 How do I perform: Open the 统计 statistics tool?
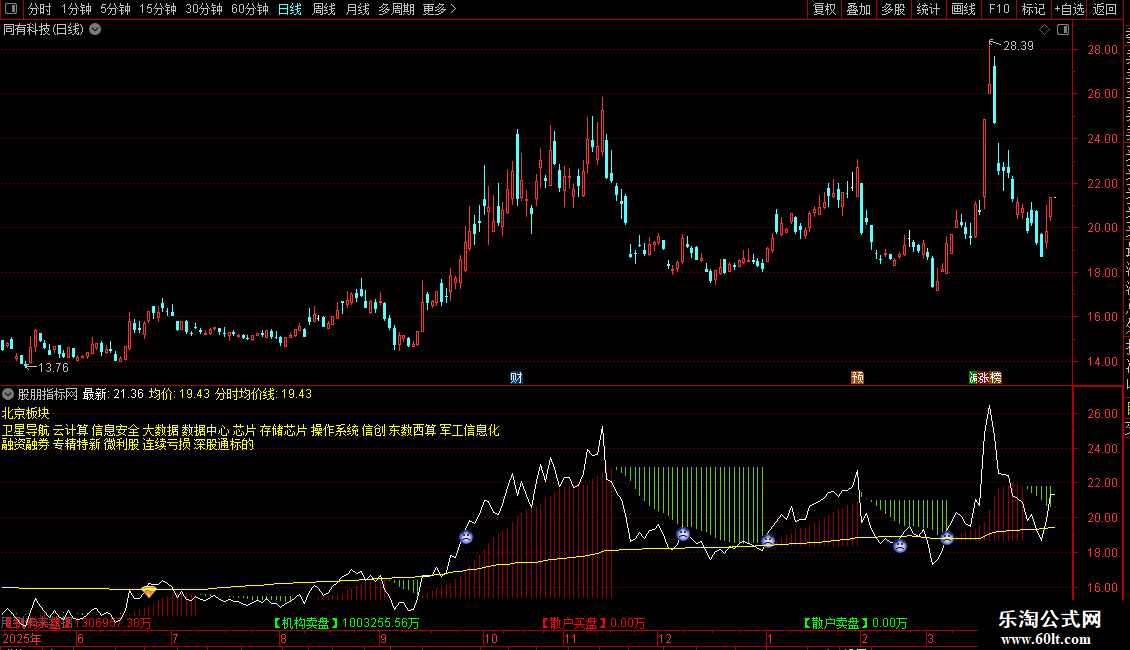coord(927,9)
